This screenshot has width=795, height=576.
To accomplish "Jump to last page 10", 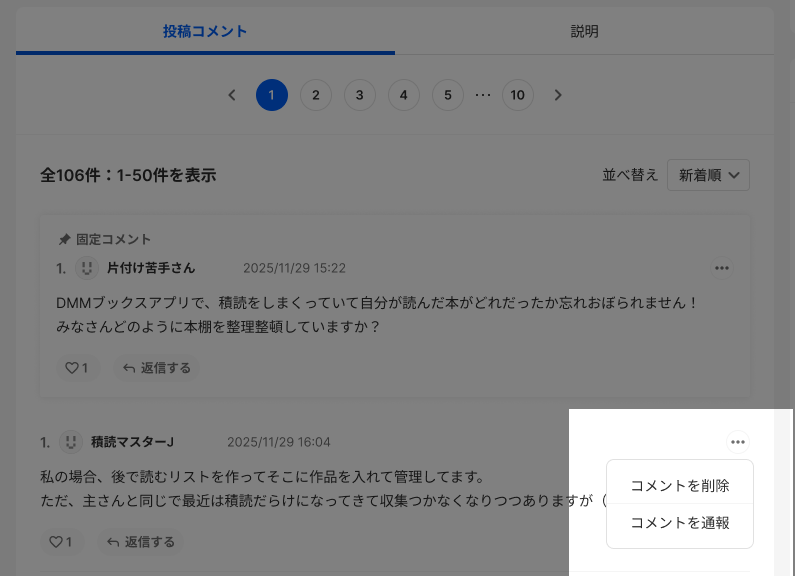I will click(517, 95).
